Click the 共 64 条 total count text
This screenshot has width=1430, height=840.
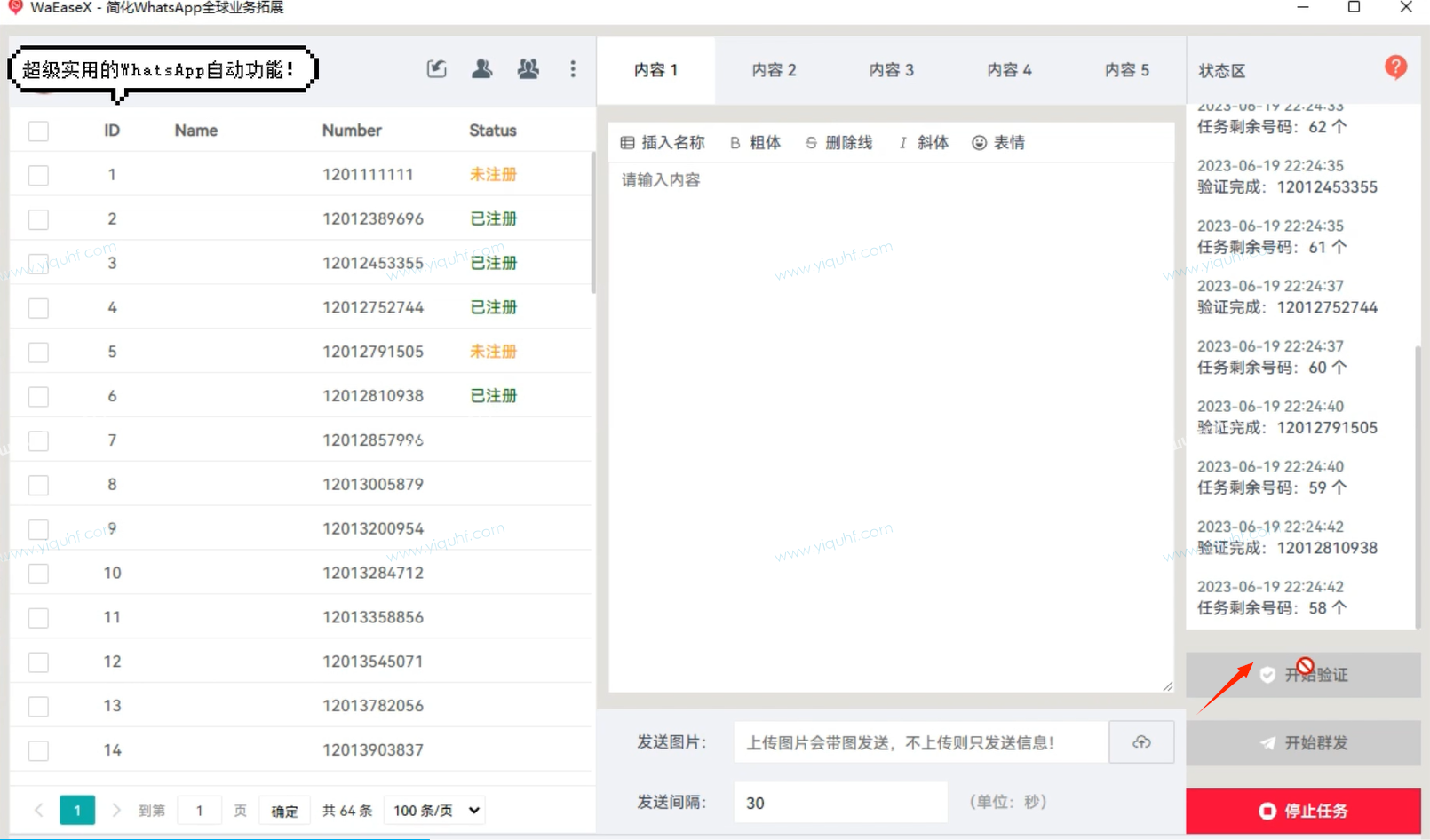(347, 811)
